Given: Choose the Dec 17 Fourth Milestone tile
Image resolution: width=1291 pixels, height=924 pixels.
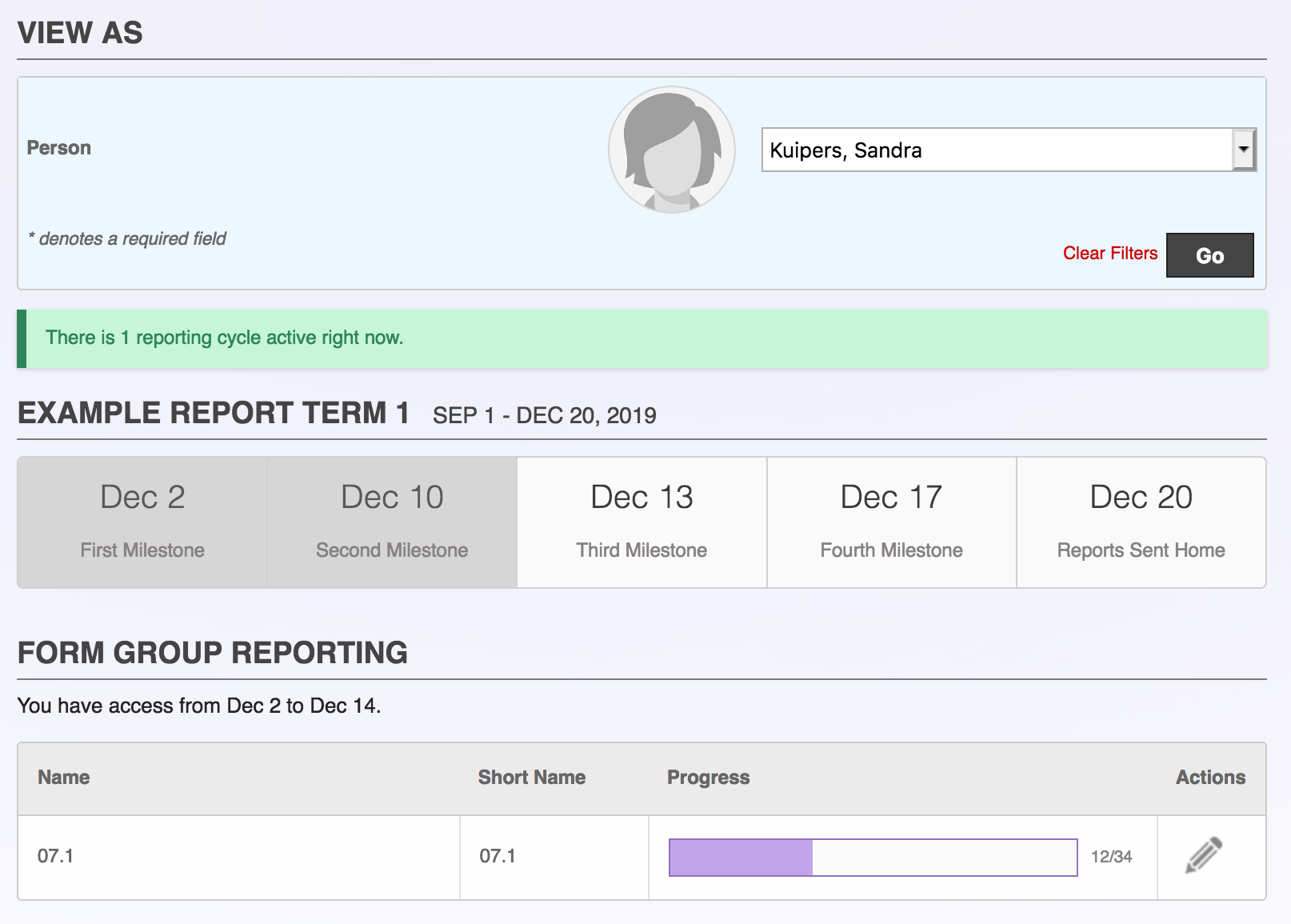Looking at the screenshot, I should coord(891,522).
